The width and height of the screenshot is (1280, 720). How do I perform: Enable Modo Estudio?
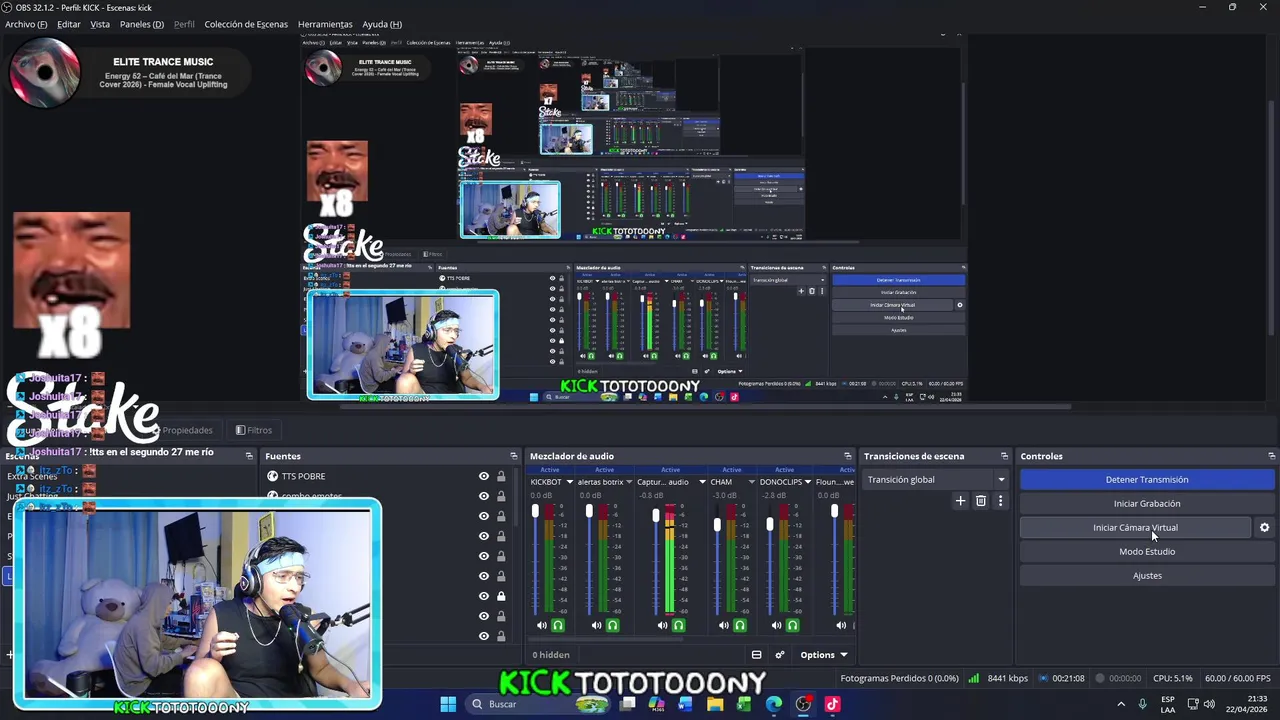point(1147,552)
